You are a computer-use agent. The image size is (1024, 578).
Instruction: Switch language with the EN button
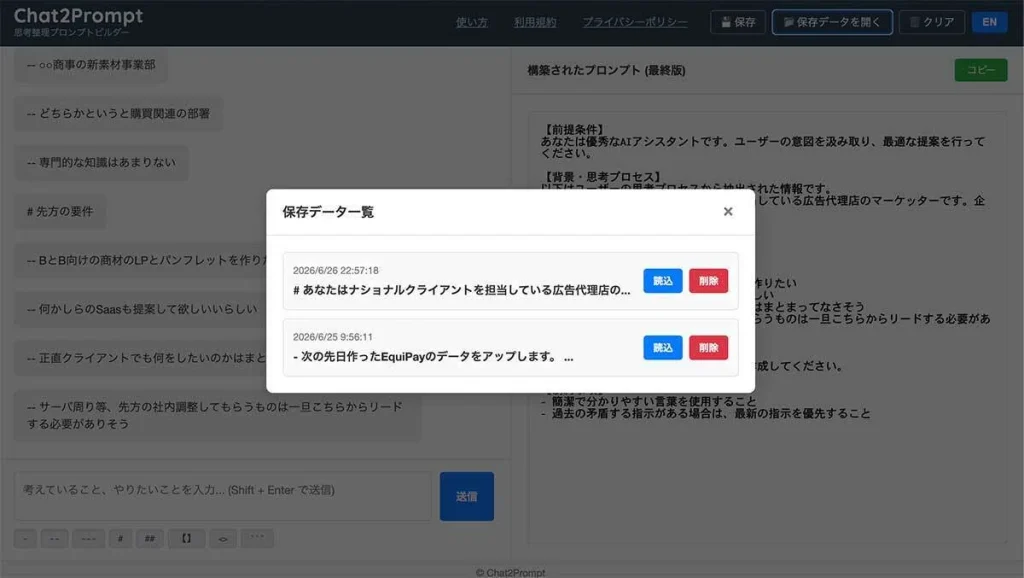point(989,22)
